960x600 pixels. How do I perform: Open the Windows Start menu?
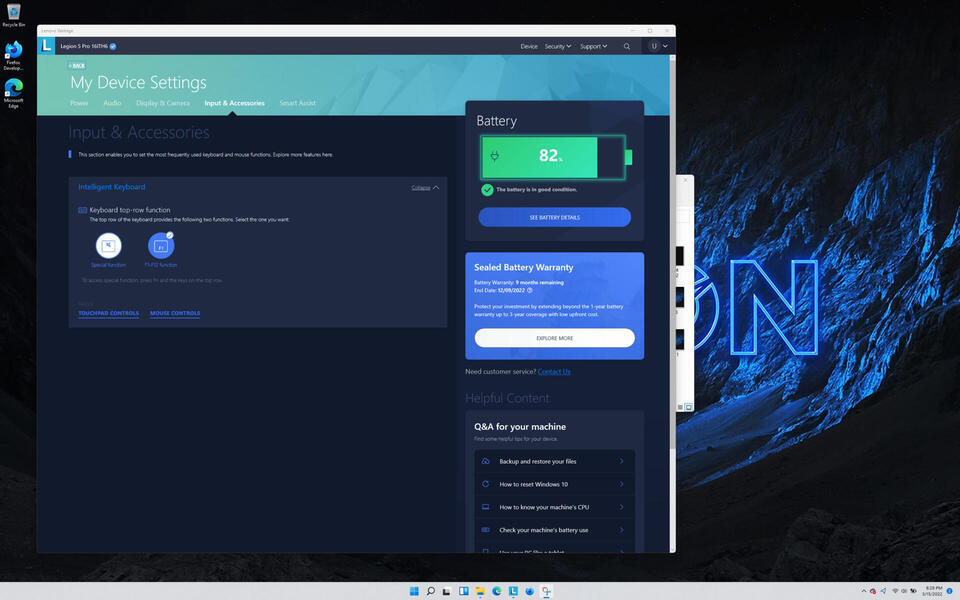pos(414,591)
